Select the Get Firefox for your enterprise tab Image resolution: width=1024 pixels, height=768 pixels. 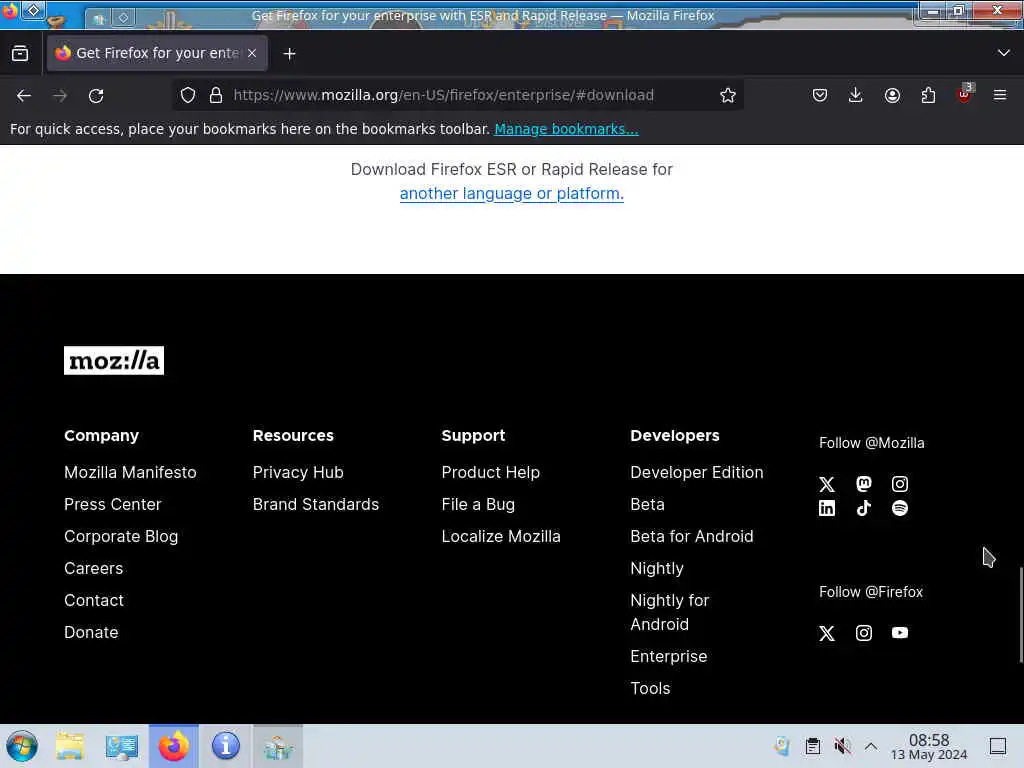157,53
